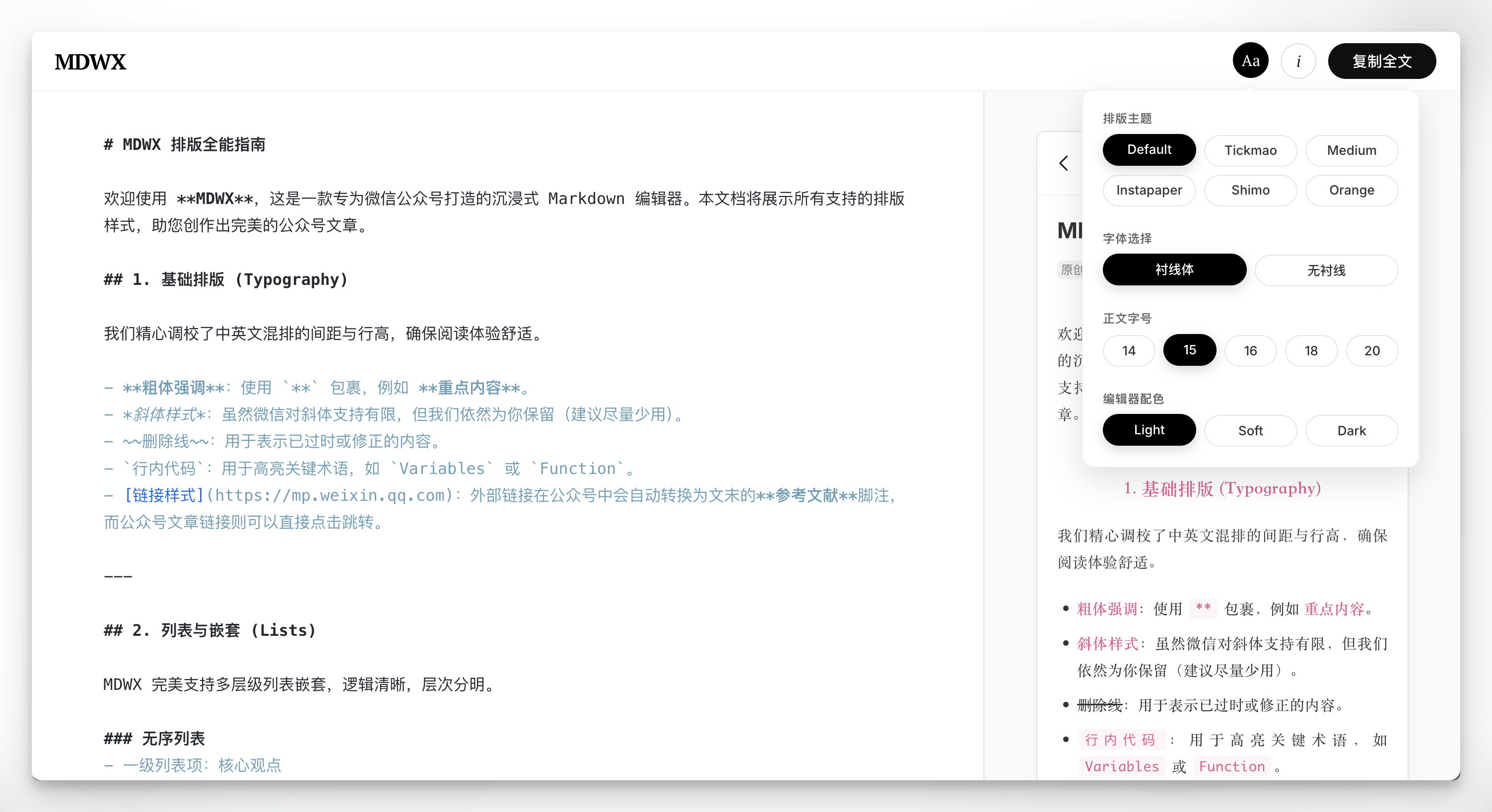This screenshot has height=812, width=1492.
Task: Switch editor color scheme to Dark
Action: pyautogui.click(x=1351, y=430)
